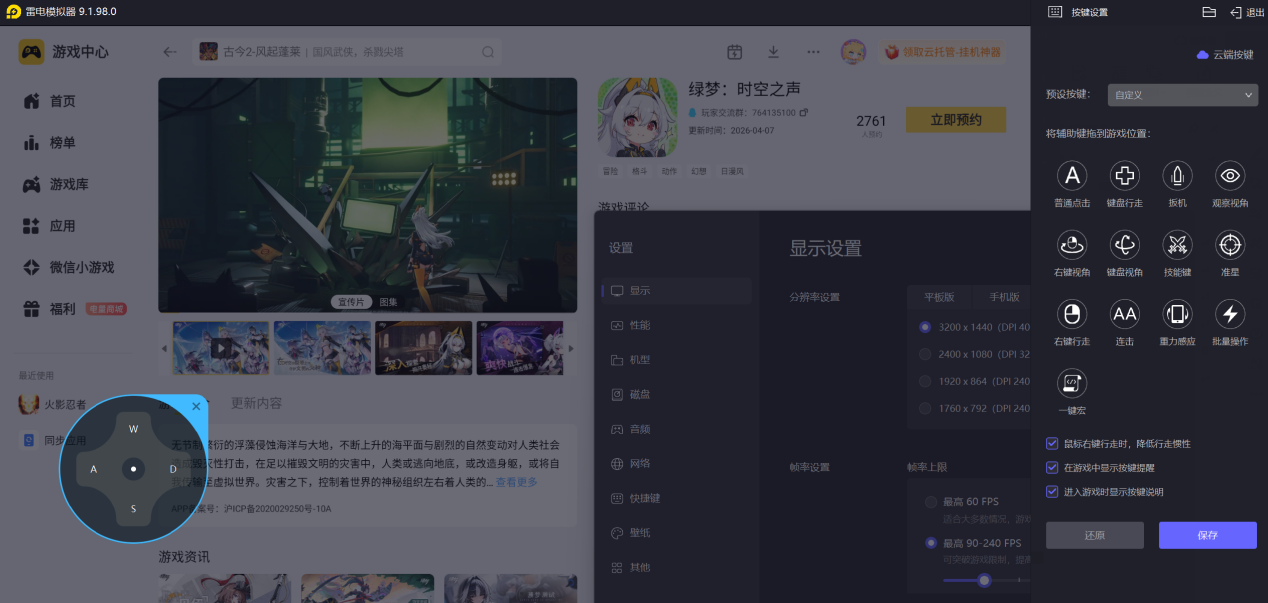This screenshot has height=603, width=1268.
Task: Click the 保存 save button
Action: pyautogui.click(x=1207, y=535)
